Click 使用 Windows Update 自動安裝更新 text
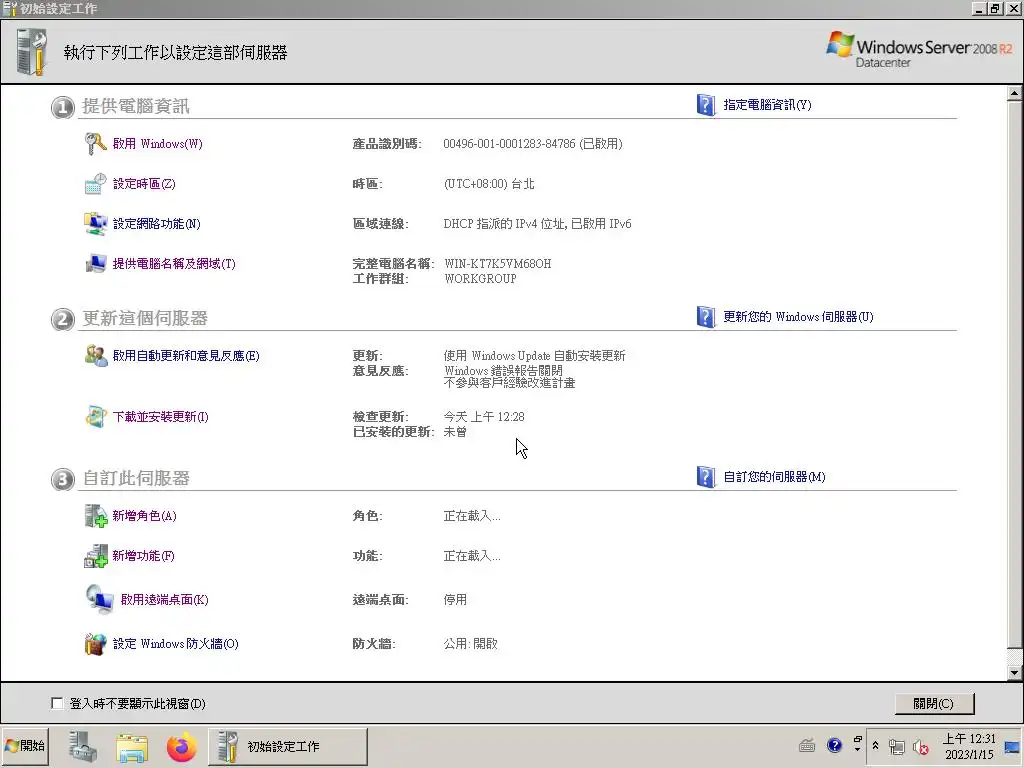The width and height of the screenshot is (1024, 768). coord(534,356)
